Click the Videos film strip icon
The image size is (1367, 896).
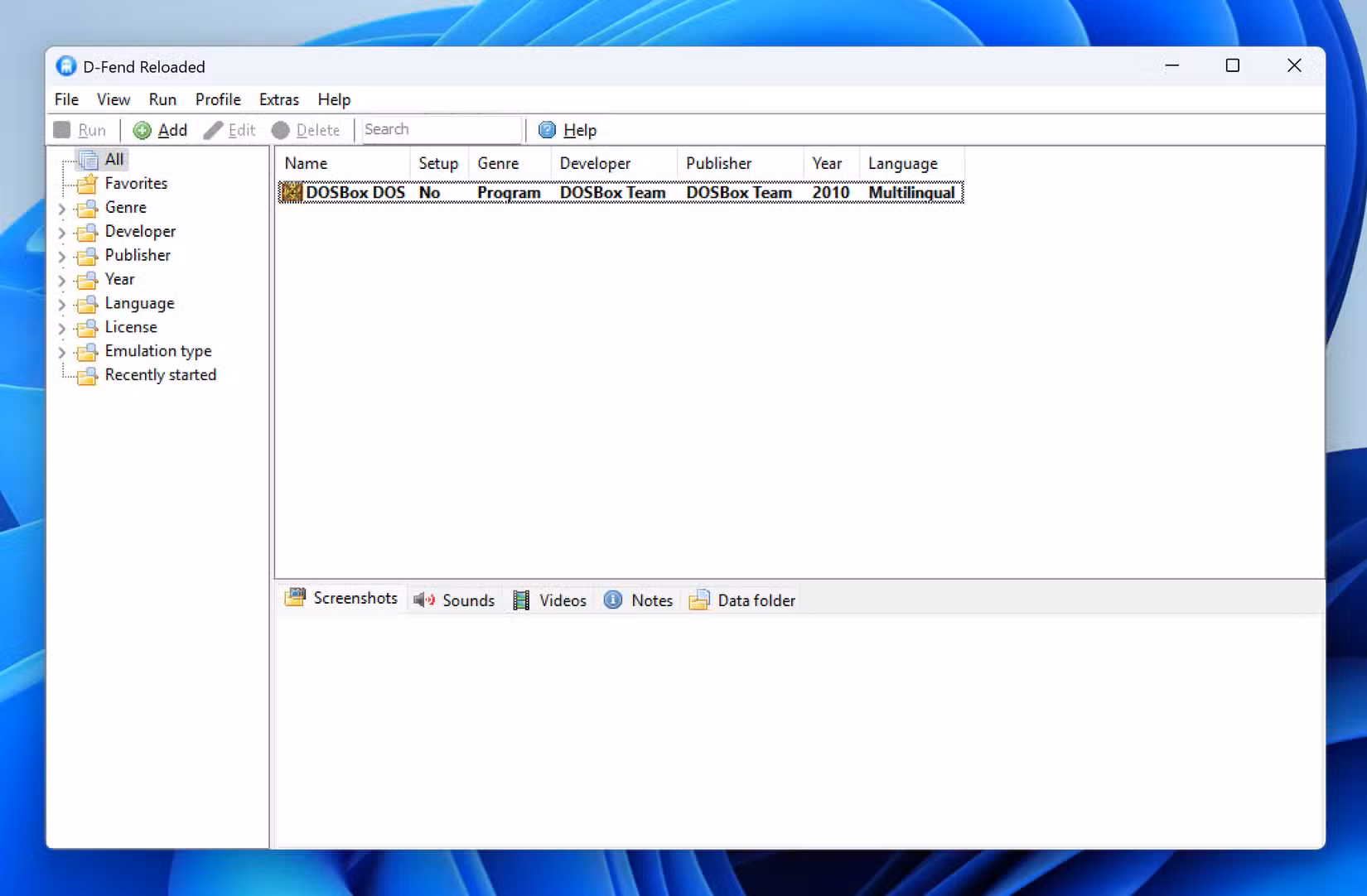521,600
